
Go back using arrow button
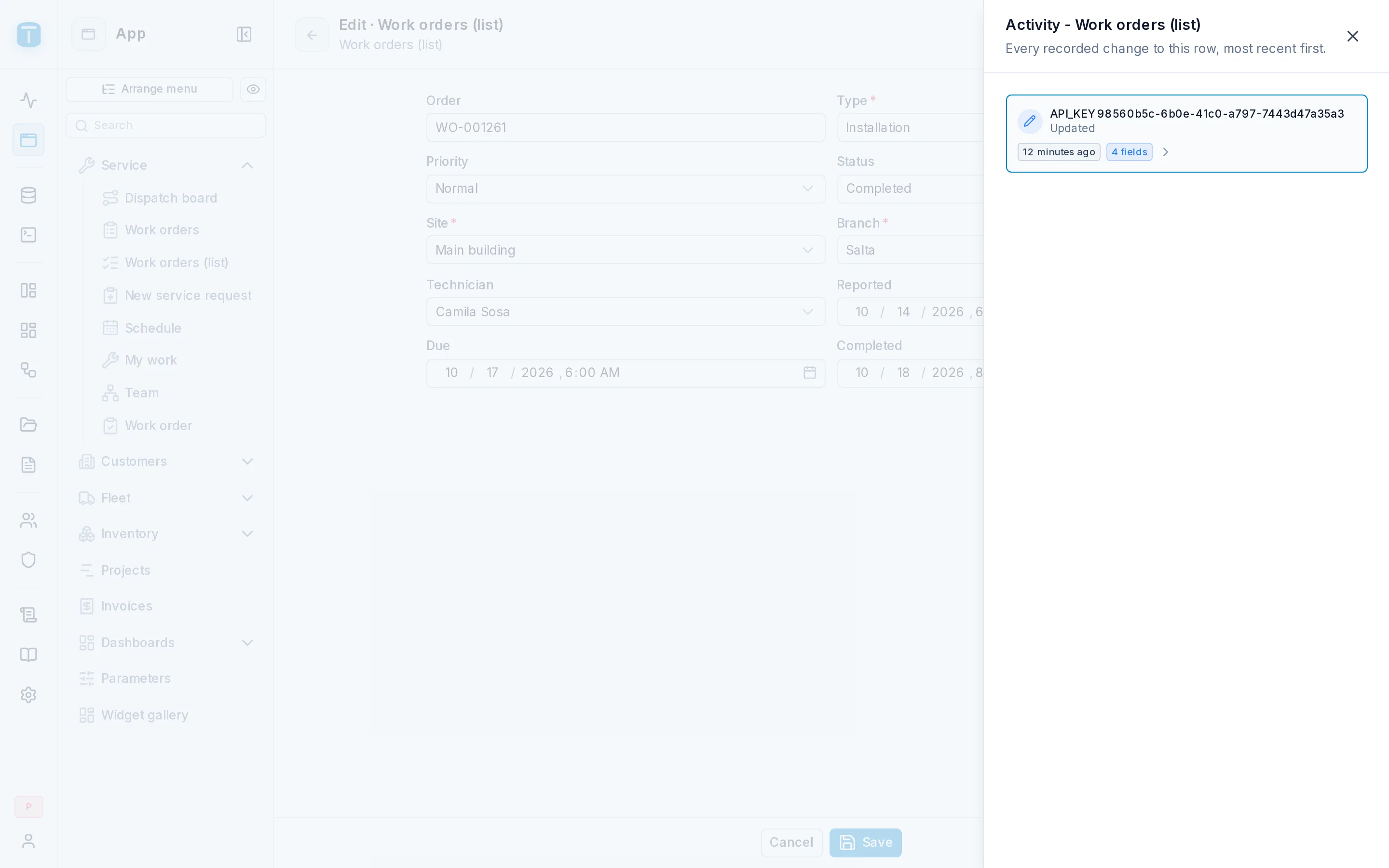point(312,35)
